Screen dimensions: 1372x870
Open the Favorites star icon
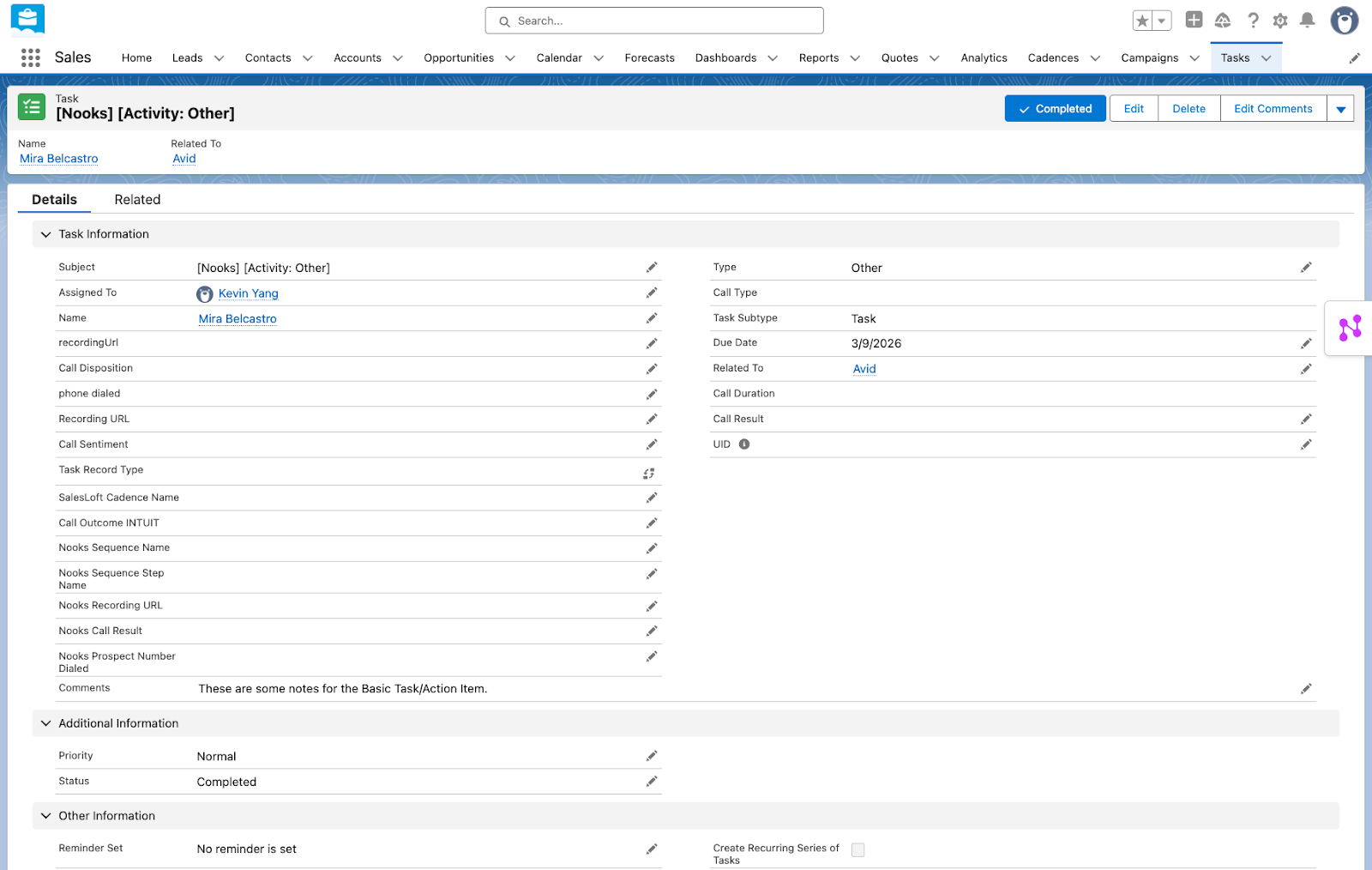point(1142,21)
